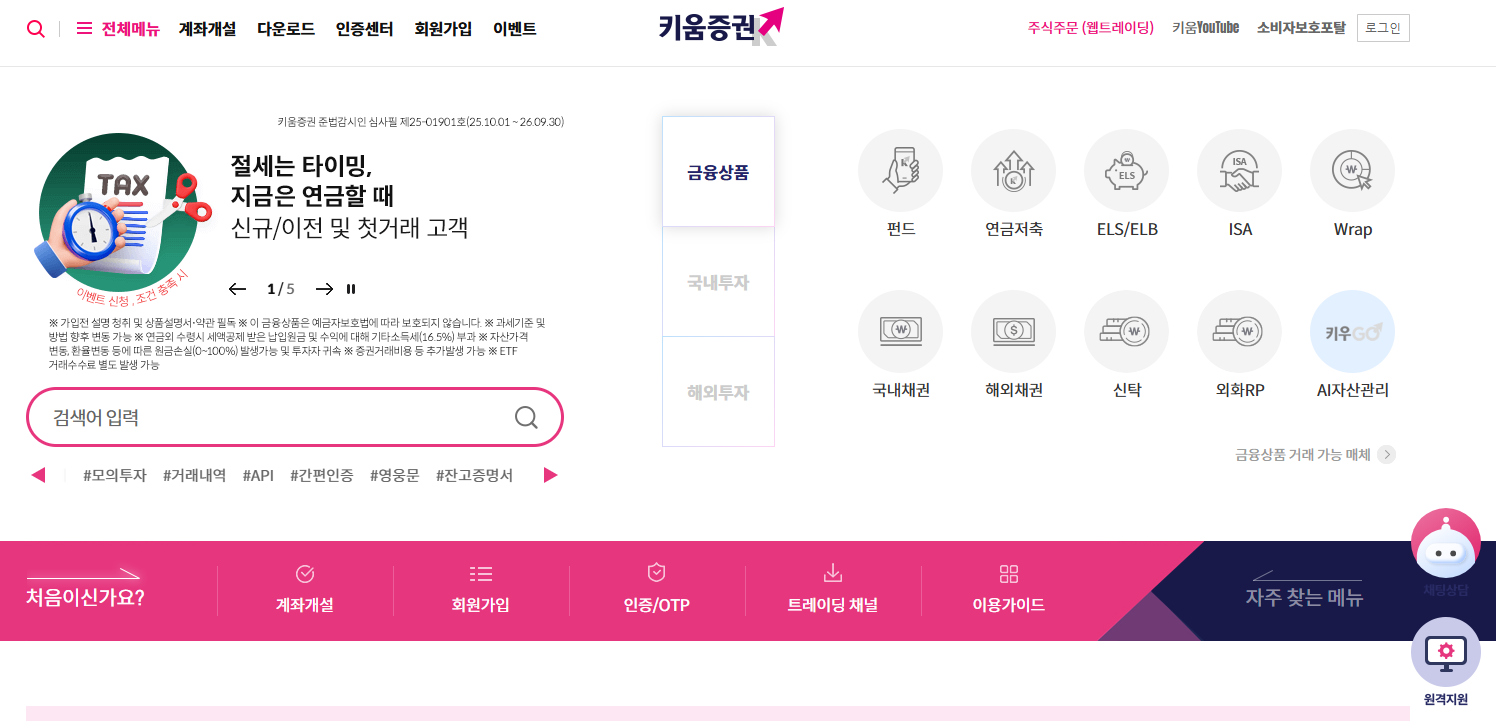Expand the 전체메뉴 hamburger menu
Image resolution: width=1496 pixels, height=721 pixels.
tap(84, 28)
